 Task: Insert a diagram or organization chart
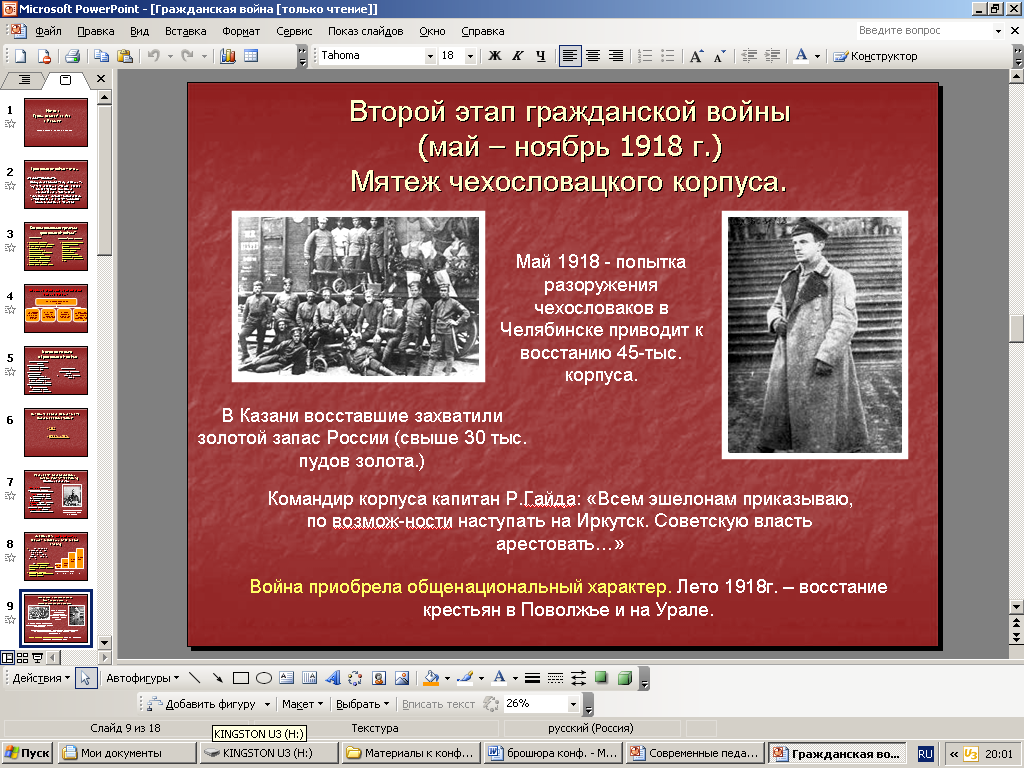click(355, 678)
